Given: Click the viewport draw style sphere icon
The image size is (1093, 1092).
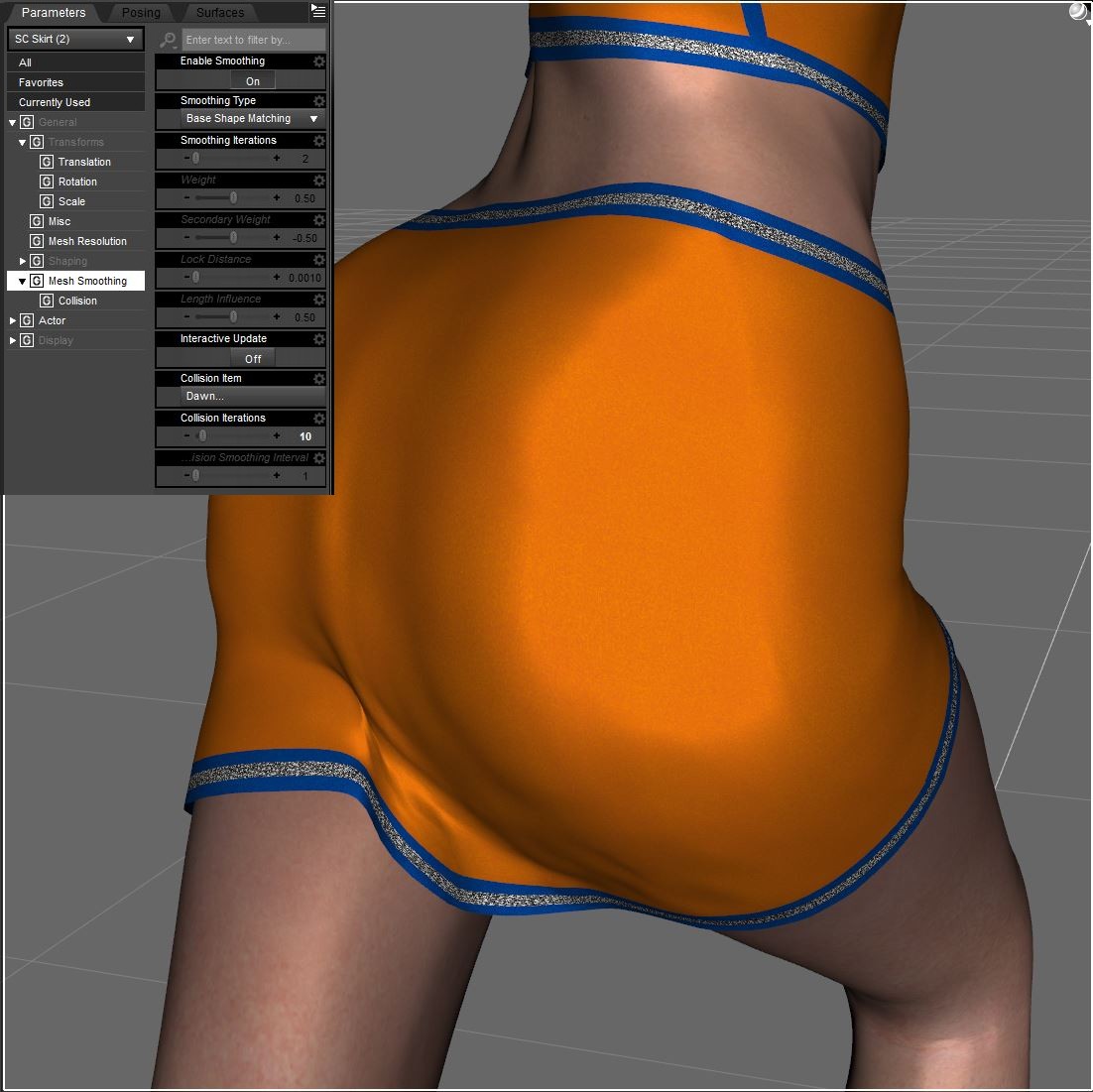Looking at the screenshot, I should point(1077,12).
